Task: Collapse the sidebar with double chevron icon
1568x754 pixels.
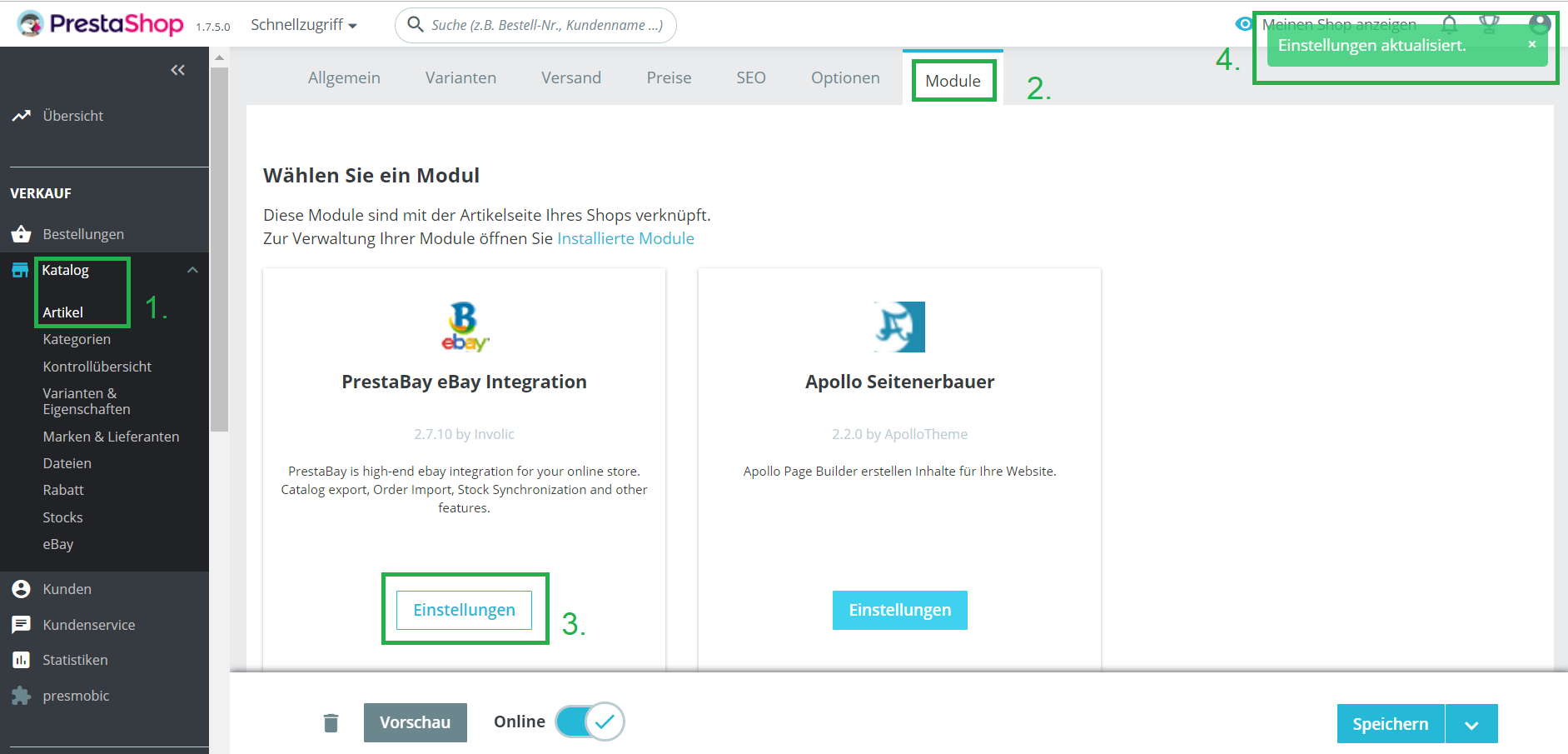Action: tap(177, 70)
